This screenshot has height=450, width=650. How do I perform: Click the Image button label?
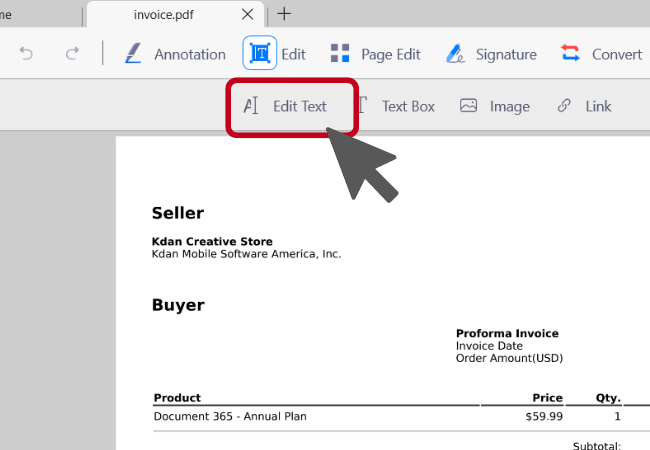click(x=510, y=107)
